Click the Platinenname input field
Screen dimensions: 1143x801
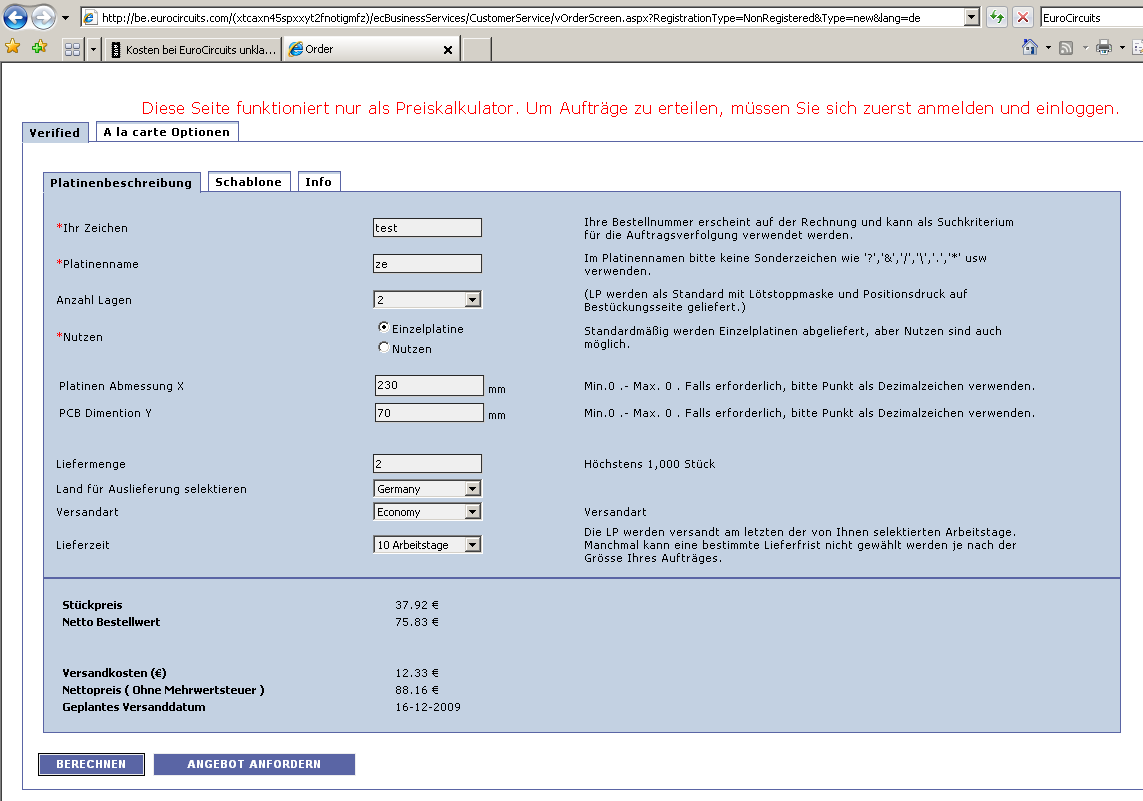coord(427,263)
